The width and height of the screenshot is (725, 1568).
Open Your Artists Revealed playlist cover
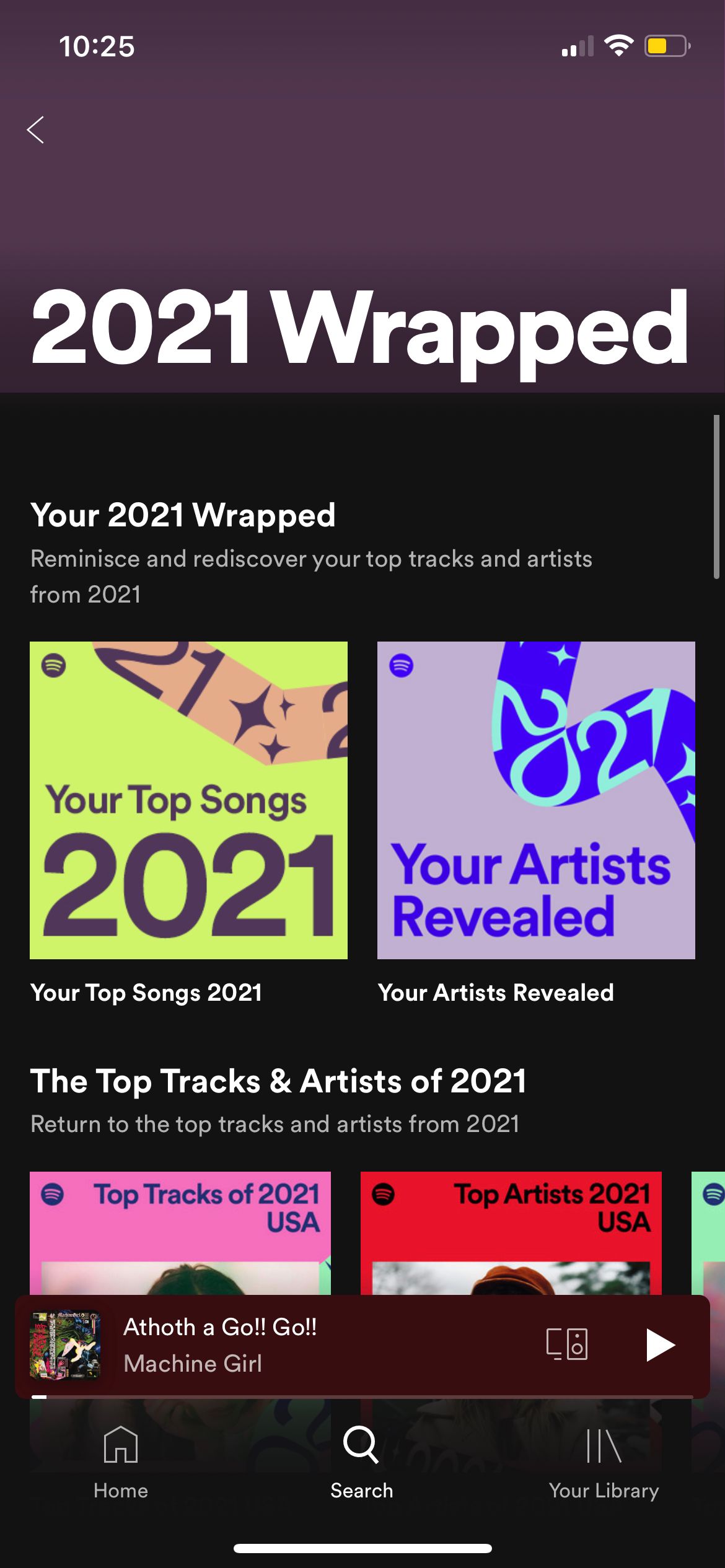point(536,800)
